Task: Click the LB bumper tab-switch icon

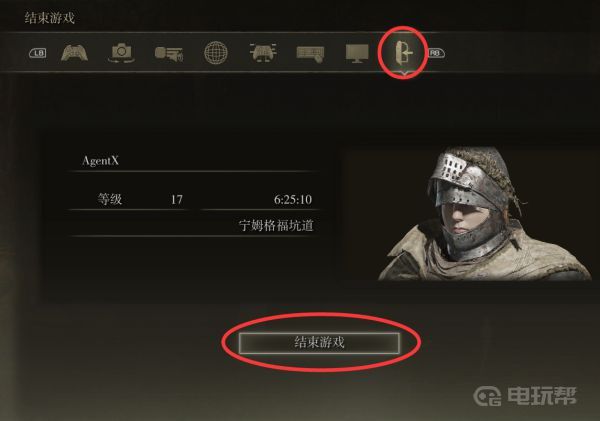Action: pyautogui.click(x=38, y=53)
